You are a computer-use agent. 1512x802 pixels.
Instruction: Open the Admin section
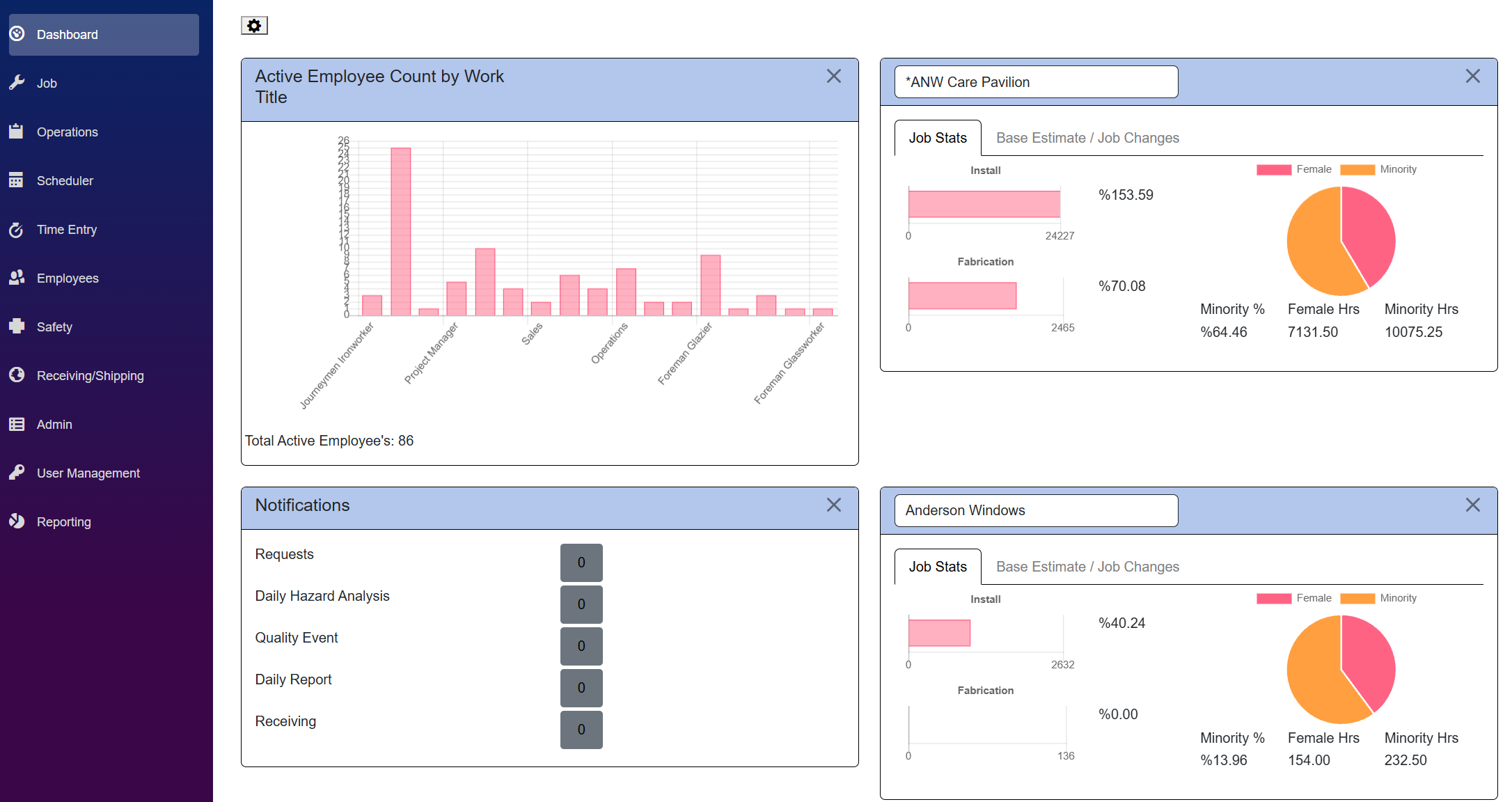click(54, 424)
